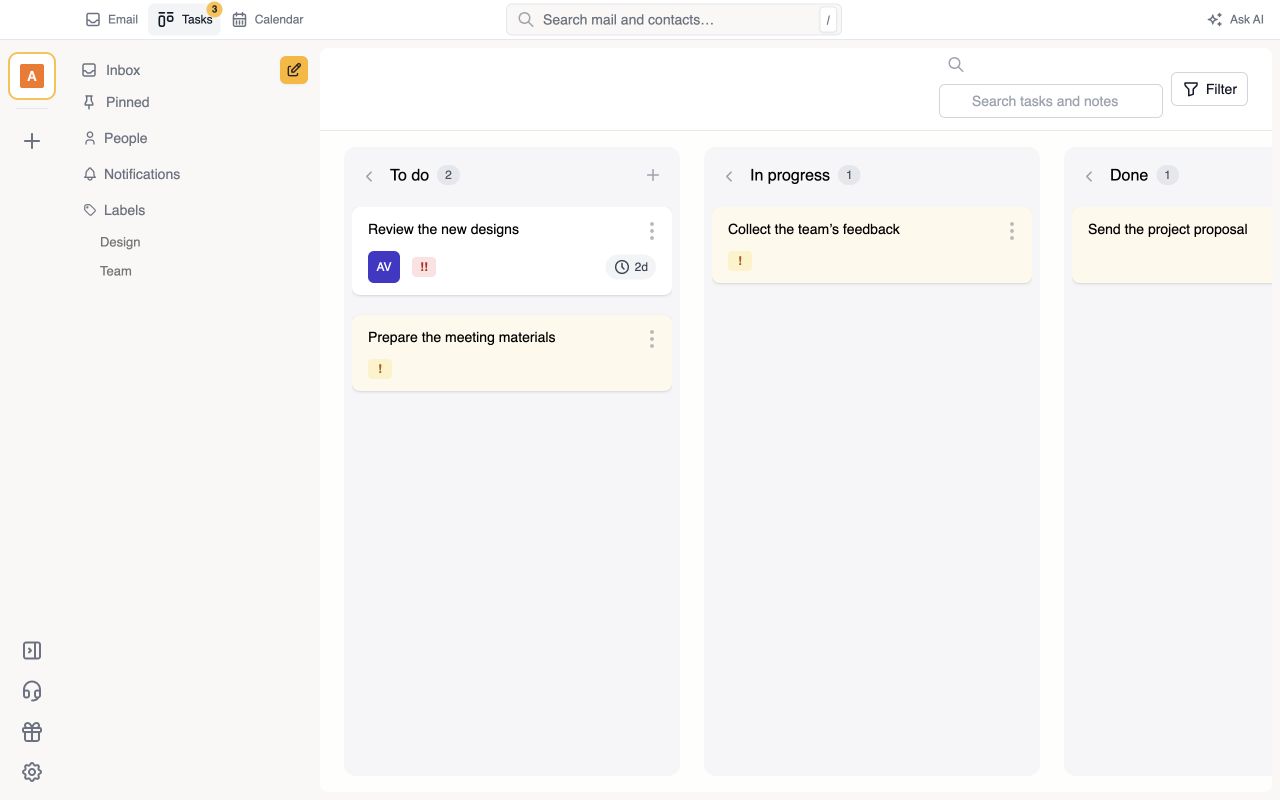Click the red high-priority badge on Review designs
The image size is (1280, 800).
424,267
